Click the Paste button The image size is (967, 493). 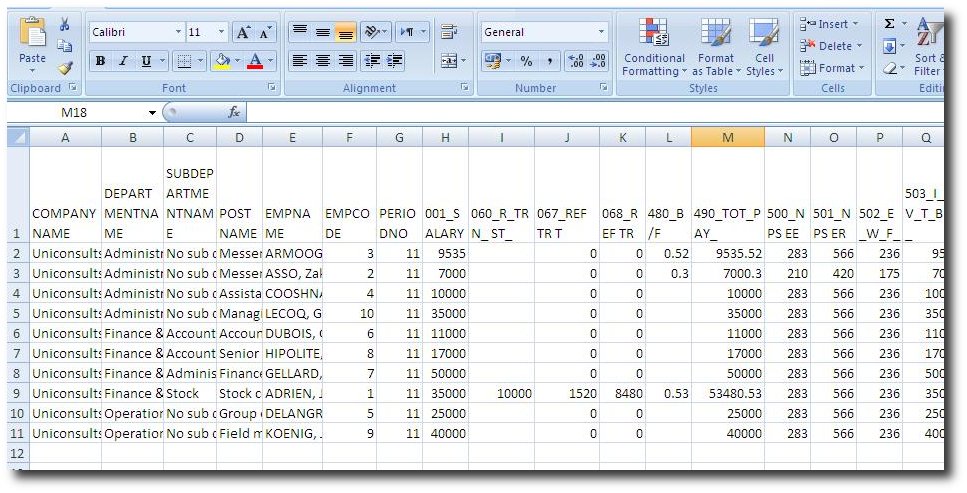[32, 45]
